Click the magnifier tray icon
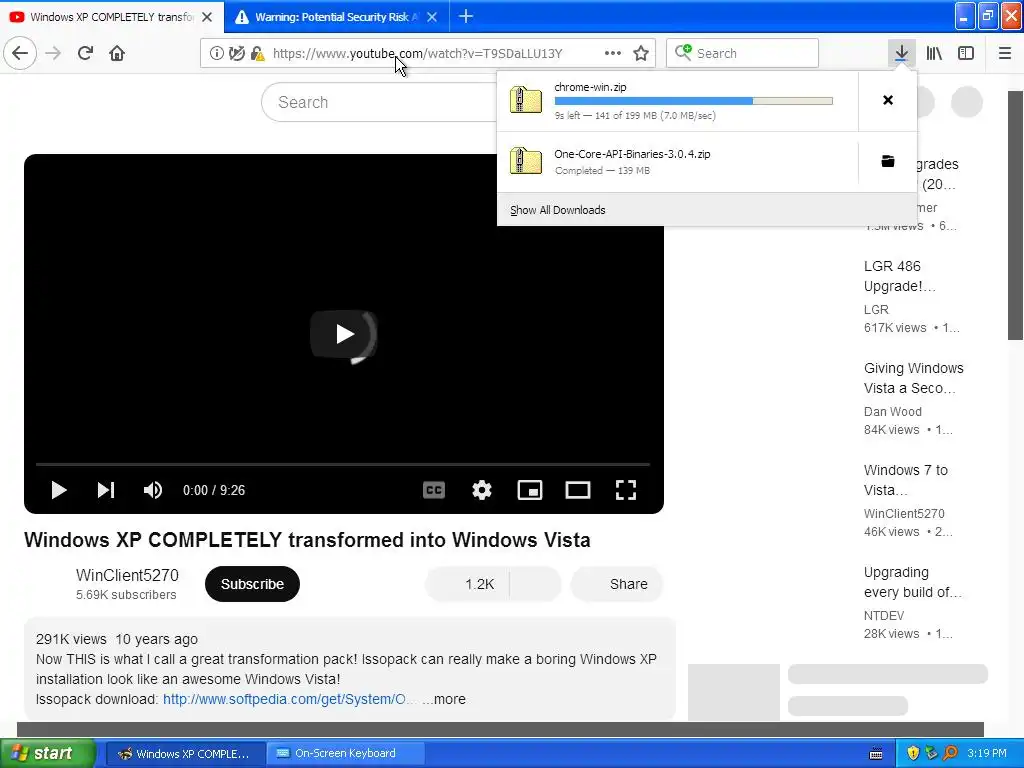This screenshot has width=1024, height=768. coord(950,753)
